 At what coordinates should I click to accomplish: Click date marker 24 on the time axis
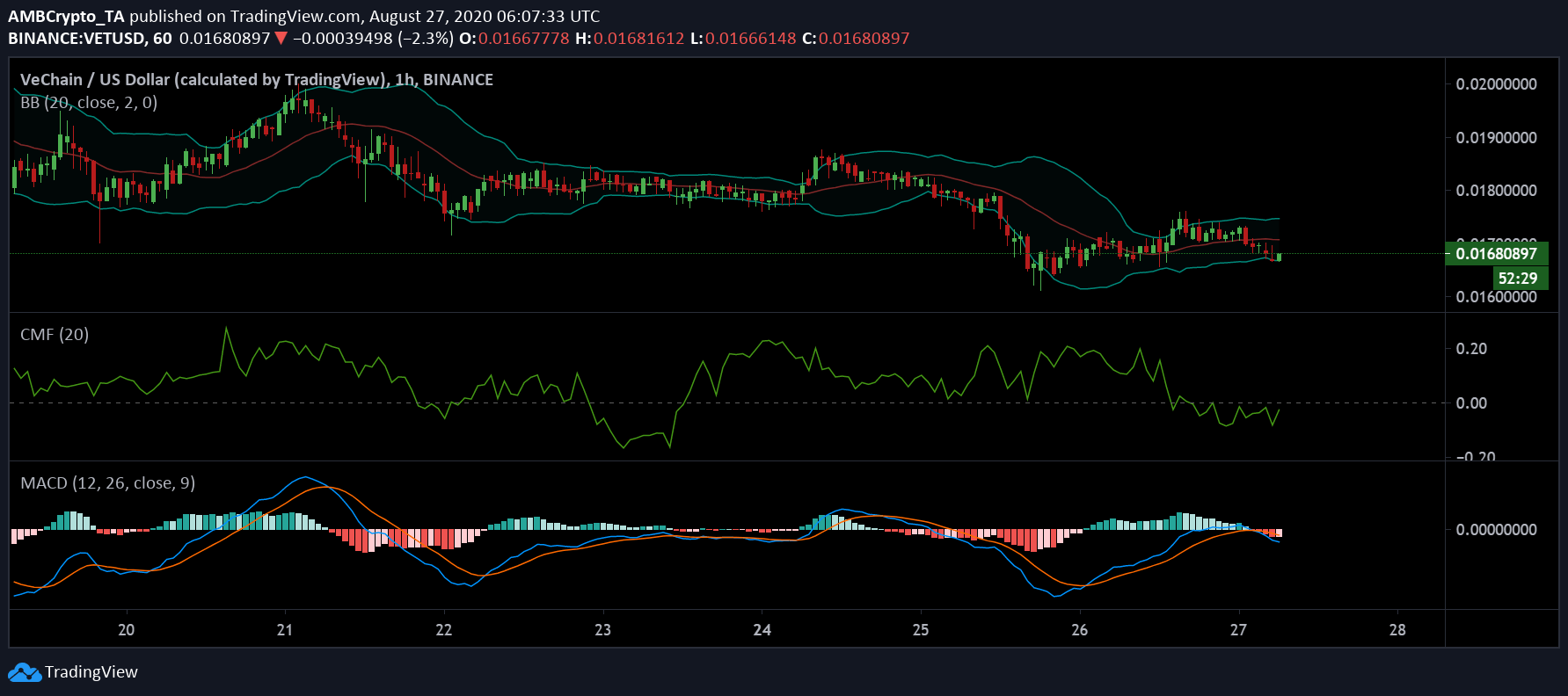(762, 630)
